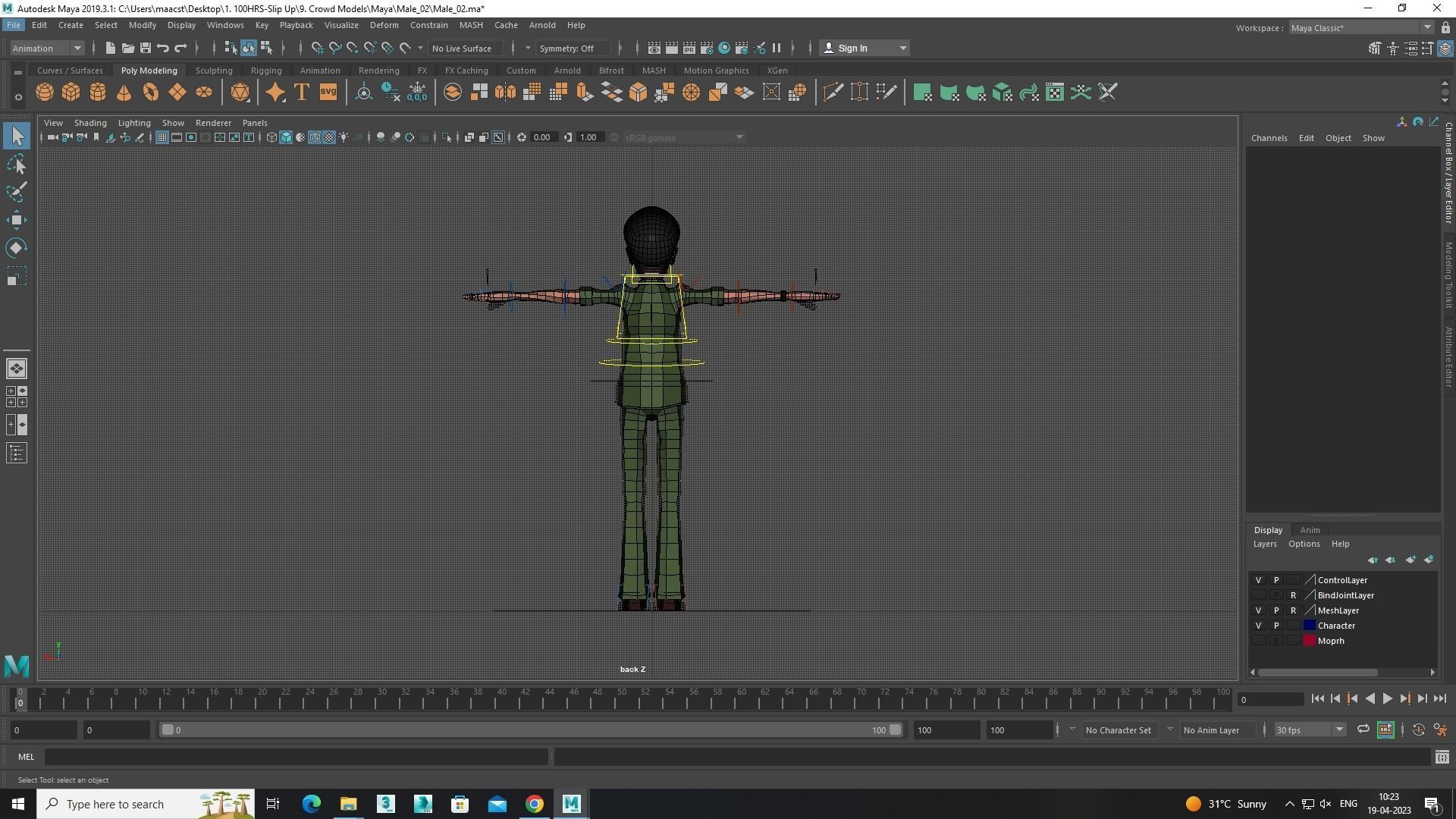Switch to the Sculpting shelf tab
Viewport: 1456px width, 819px height.
click(x=214, y=71)
